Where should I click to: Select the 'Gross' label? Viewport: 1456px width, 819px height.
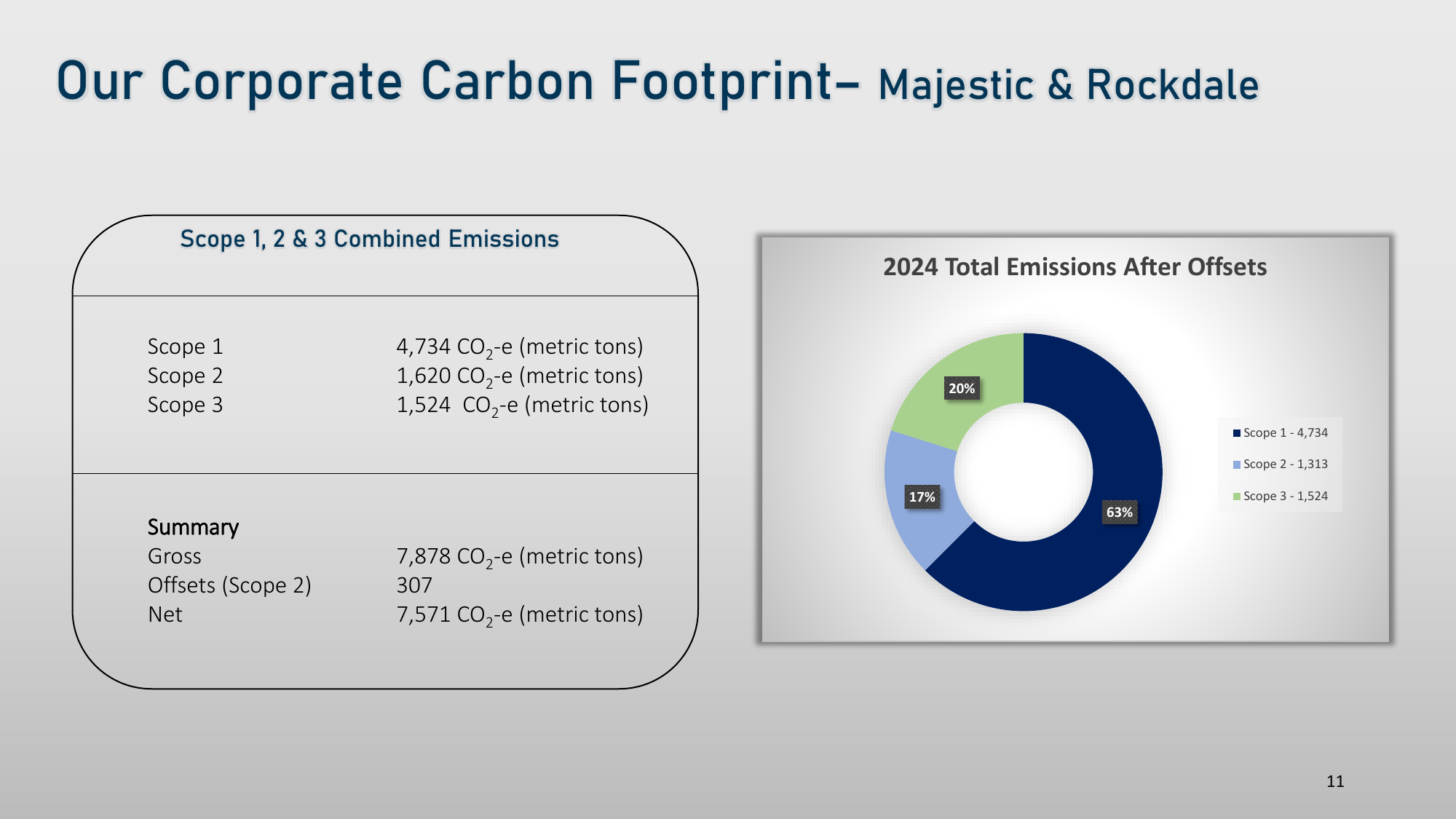click(175, 556)
